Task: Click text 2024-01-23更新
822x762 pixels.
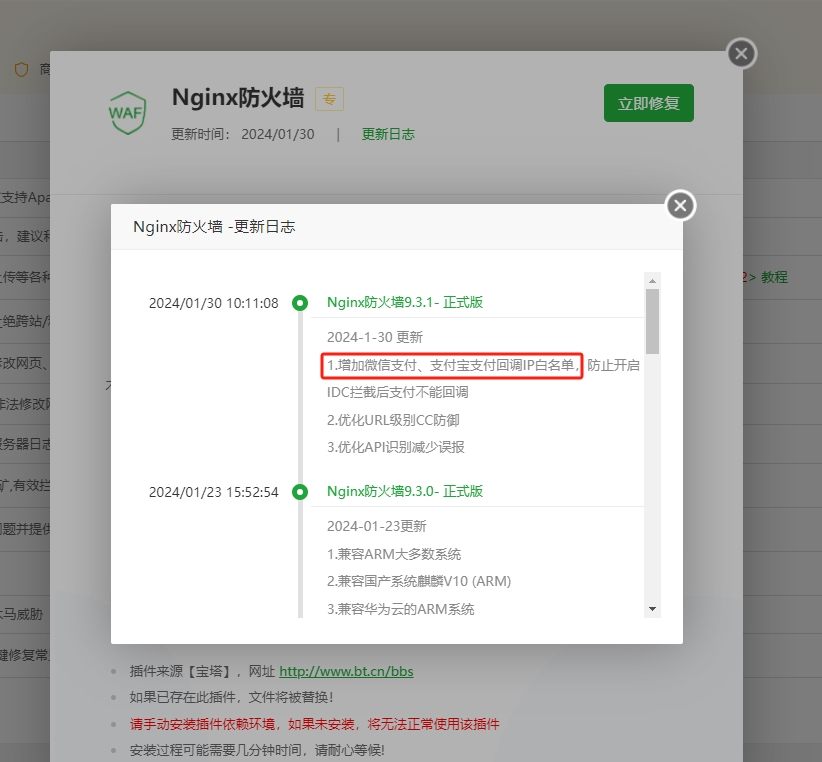Action: click(377, 526)
